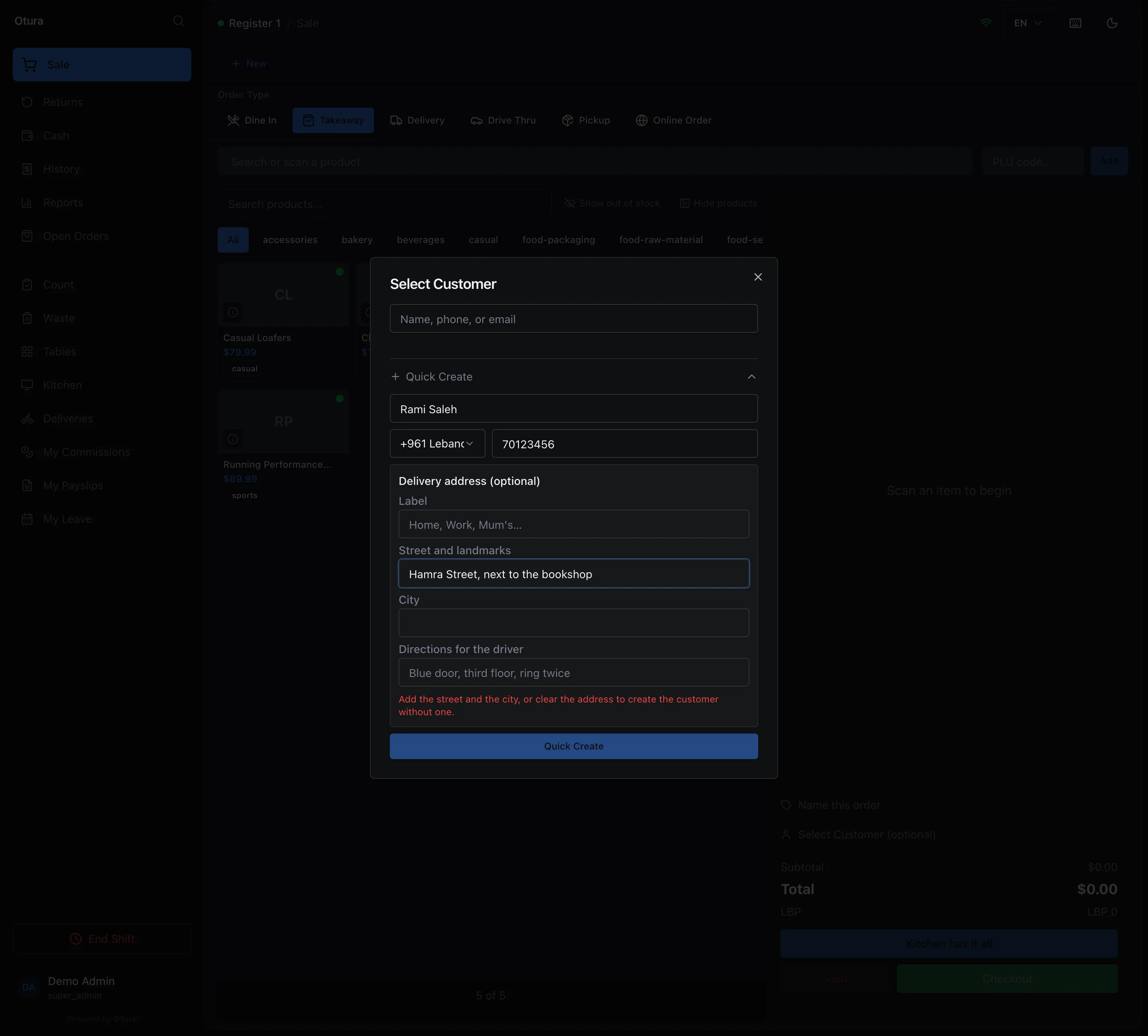Open Reports in the sidebar
Image resolution: width=1148 pixels, height=1036 pixels.
pyautogui.click(x=102, y=203)
